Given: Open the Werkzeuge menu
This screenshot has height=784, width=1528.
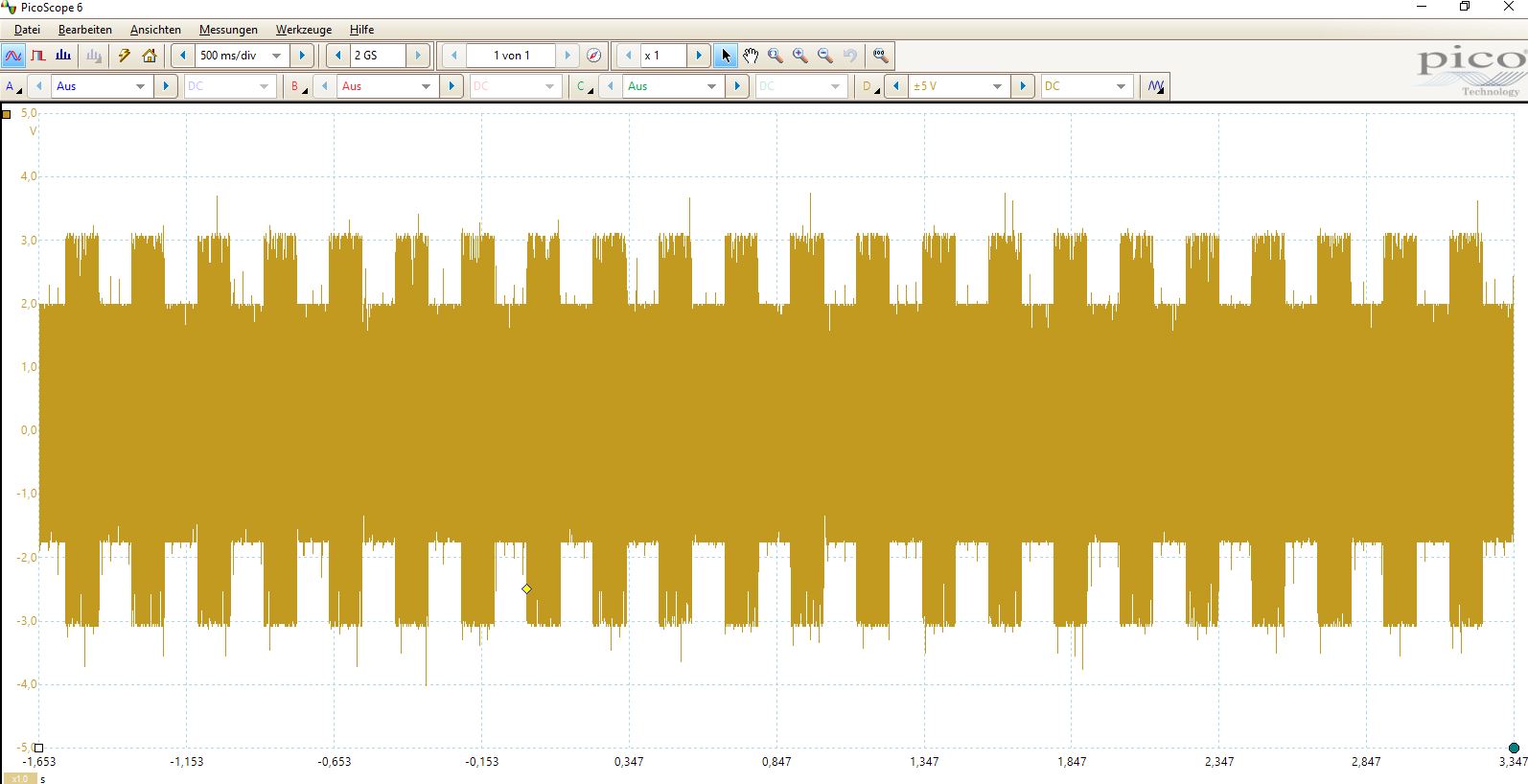Looking at the screenshot, I should (303, 30).
